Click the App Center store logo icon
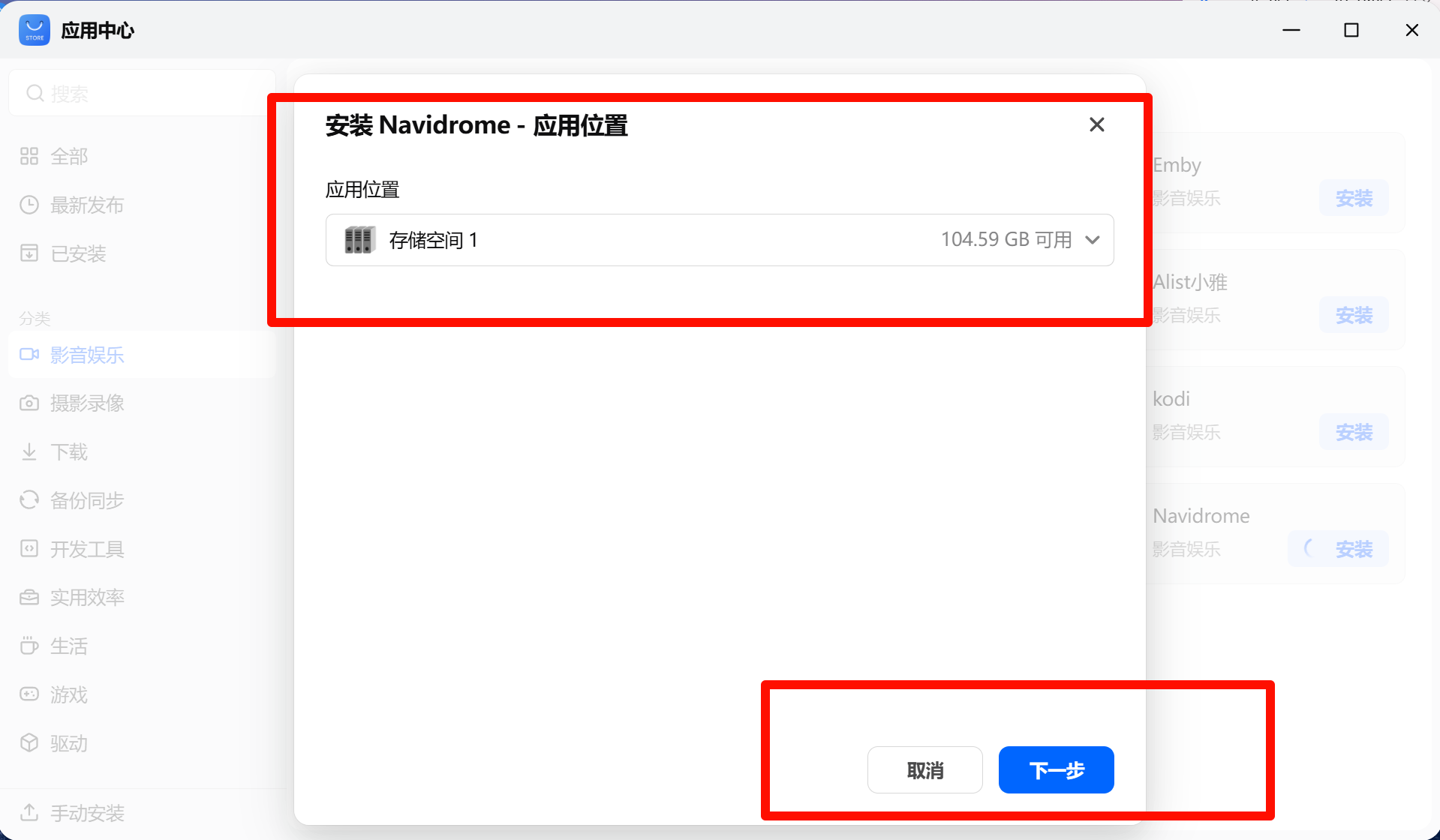1440x840 pixels. (x=34, y=30)
